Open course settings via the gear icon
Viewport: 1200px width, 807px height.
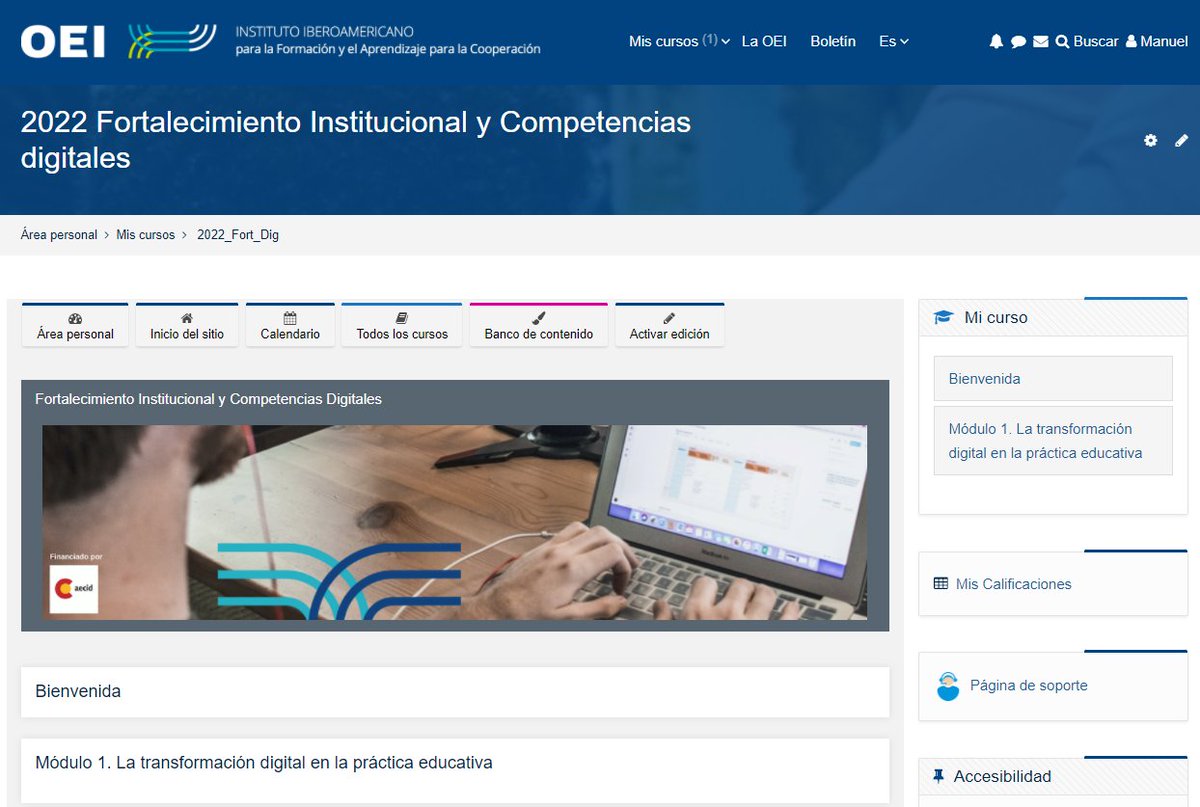pyautogui.click(x=1150, y=141)
